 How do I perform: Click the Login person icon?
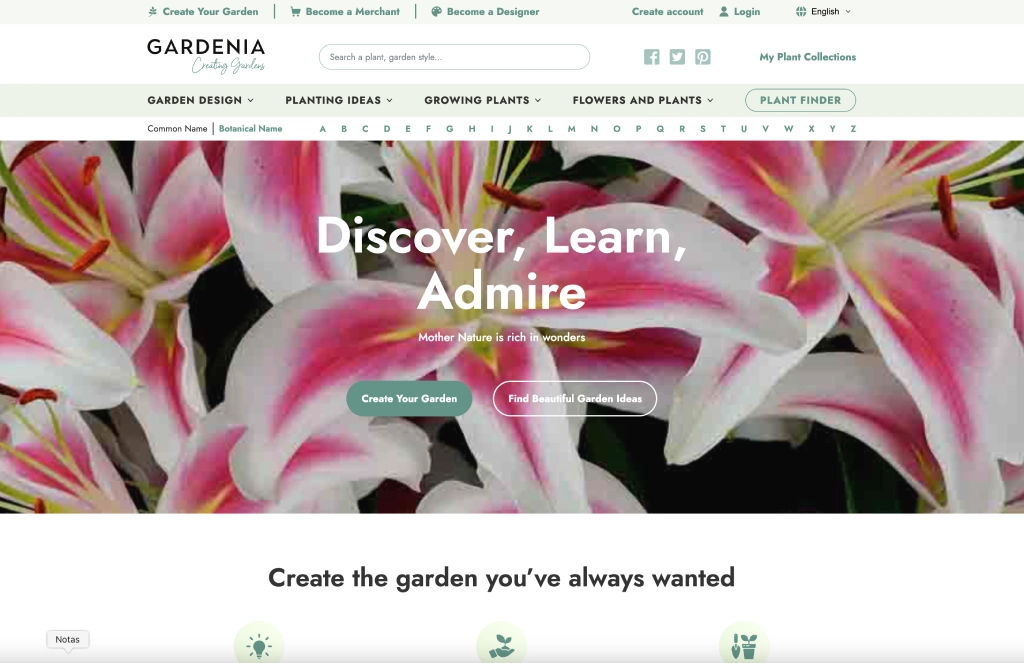(x=724, y=12)
